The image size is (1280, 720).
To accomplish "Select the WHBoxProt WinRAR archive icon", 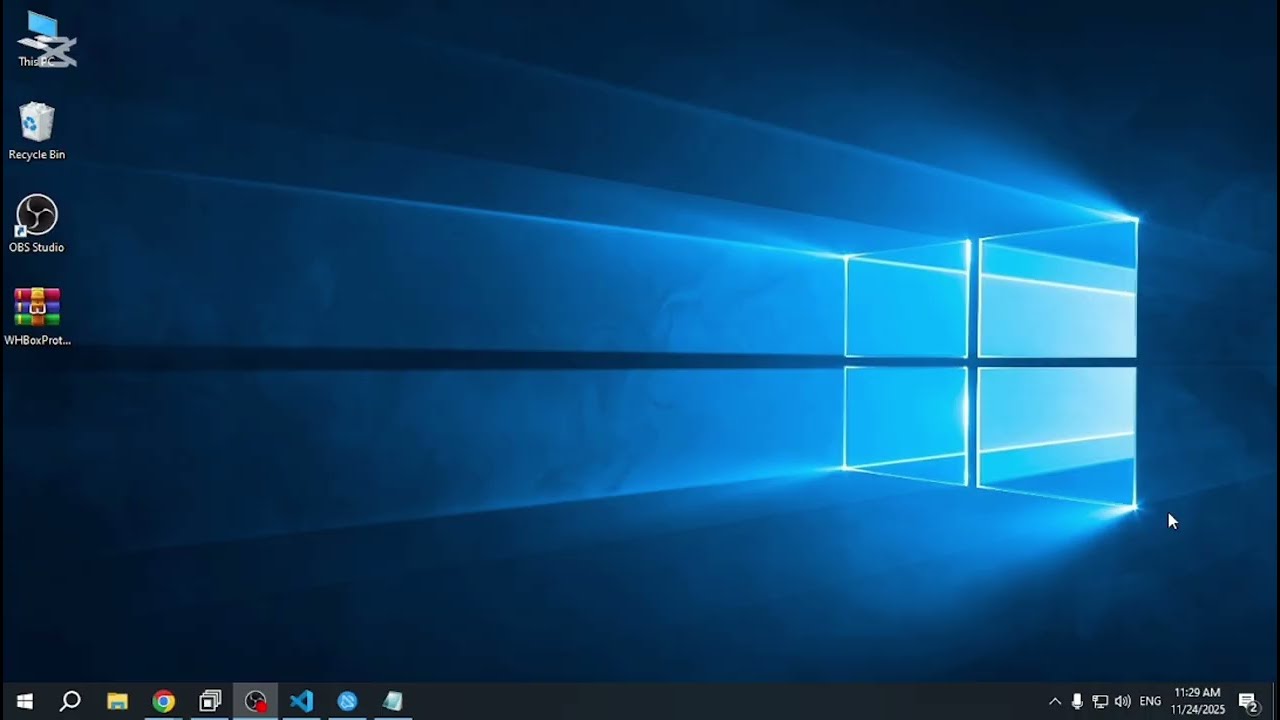I will (37, 317).
